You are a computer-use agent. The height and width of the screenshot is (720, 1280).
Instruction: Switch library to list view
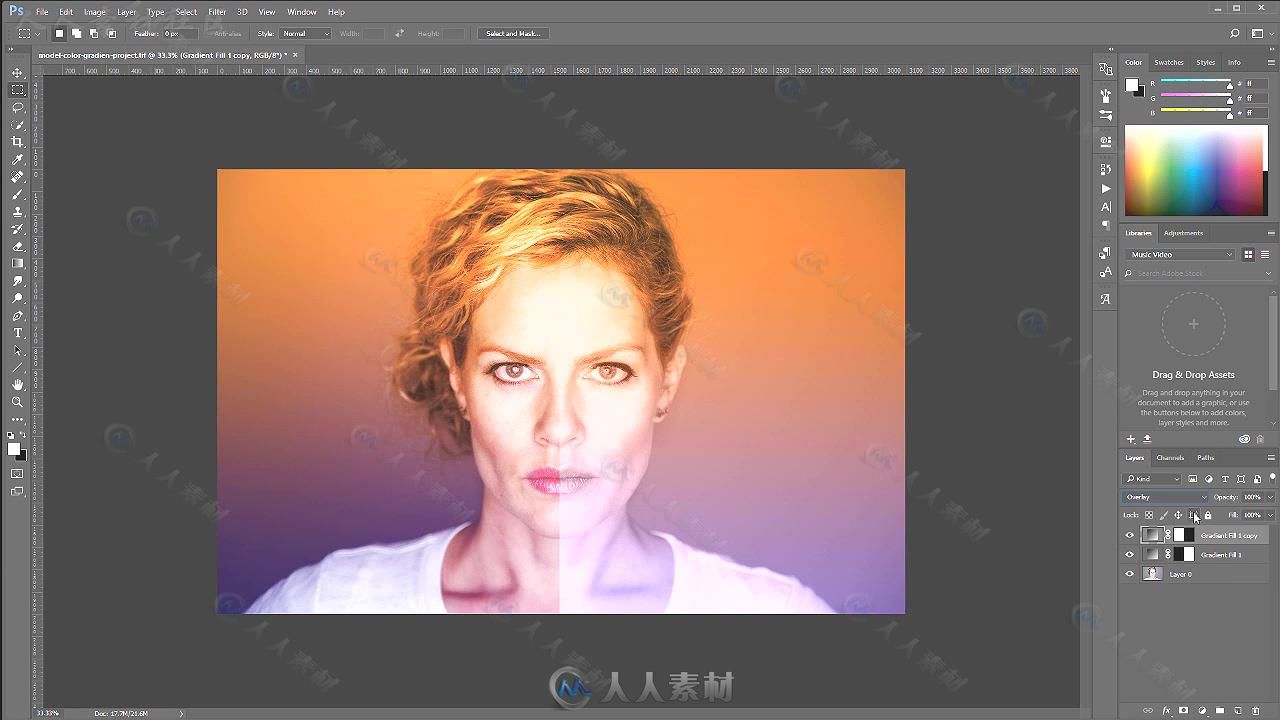point(1264,254)
